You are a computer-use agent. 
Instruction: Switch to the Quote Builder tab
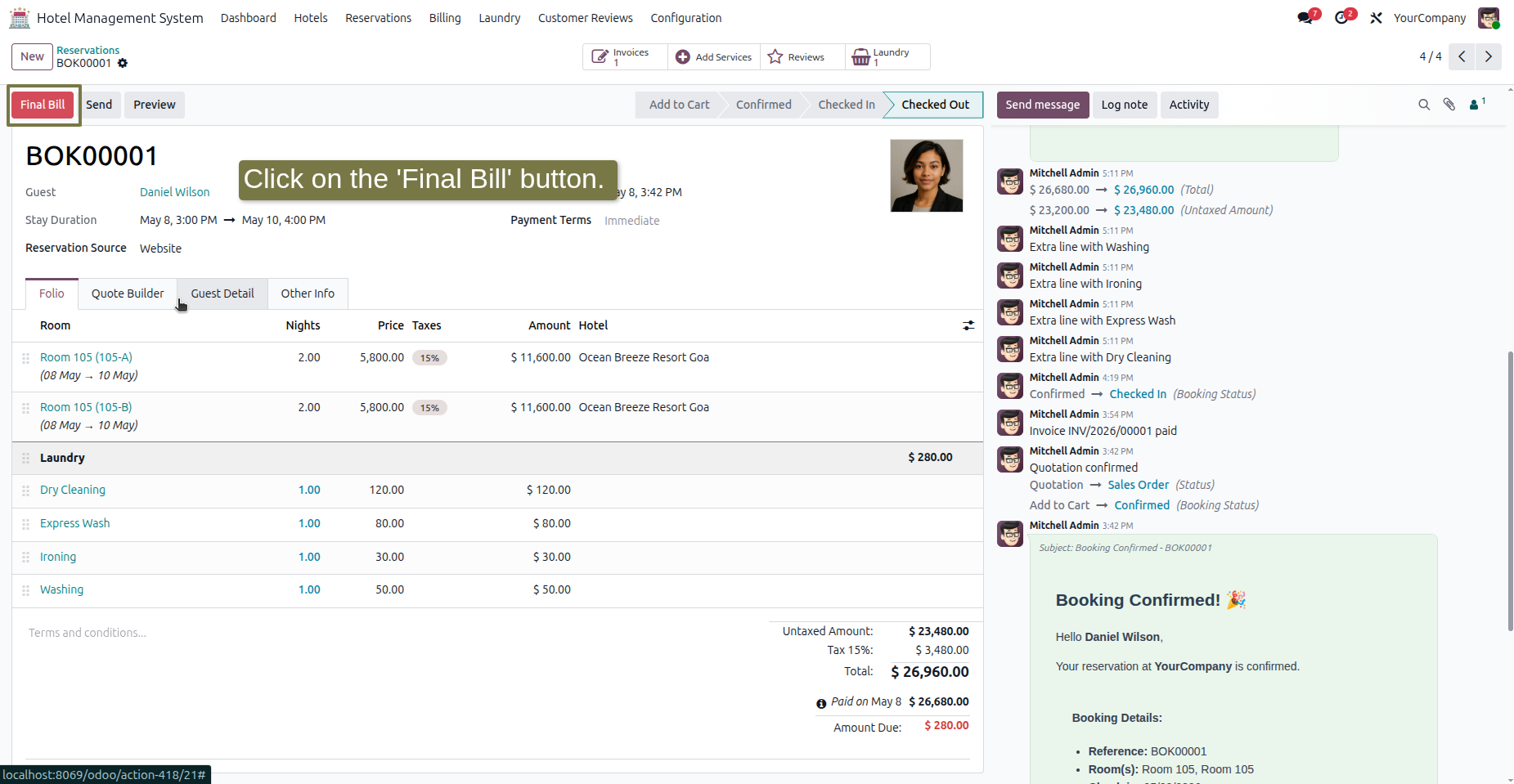coord(128,293)
